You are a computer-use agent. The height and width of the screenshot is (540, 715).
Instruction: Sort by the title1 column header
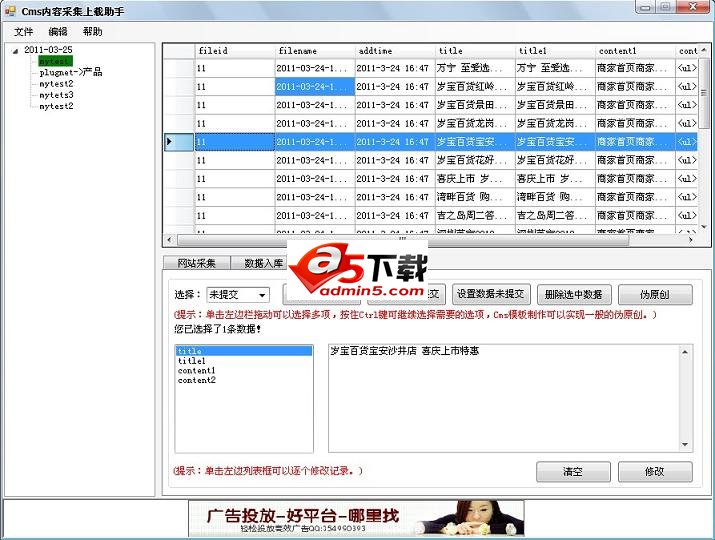click(555, 51)
